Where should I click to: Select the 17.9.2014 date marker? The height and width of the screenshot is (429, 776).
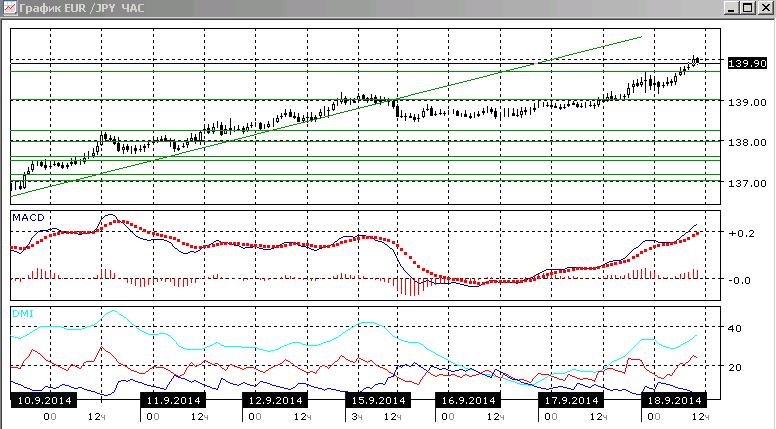coord(571,400)
